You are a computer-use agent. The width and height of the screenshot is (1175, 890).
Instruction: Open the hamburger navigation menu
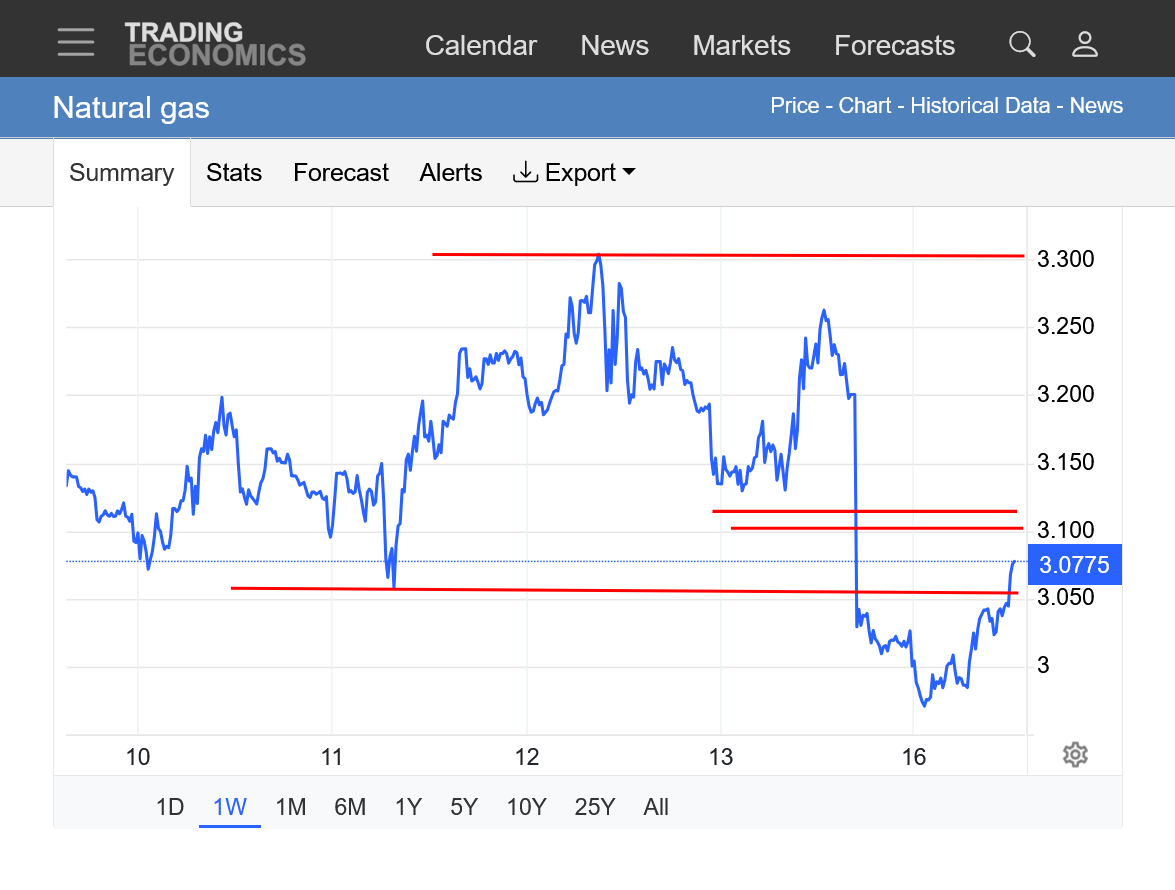[76, 43]
